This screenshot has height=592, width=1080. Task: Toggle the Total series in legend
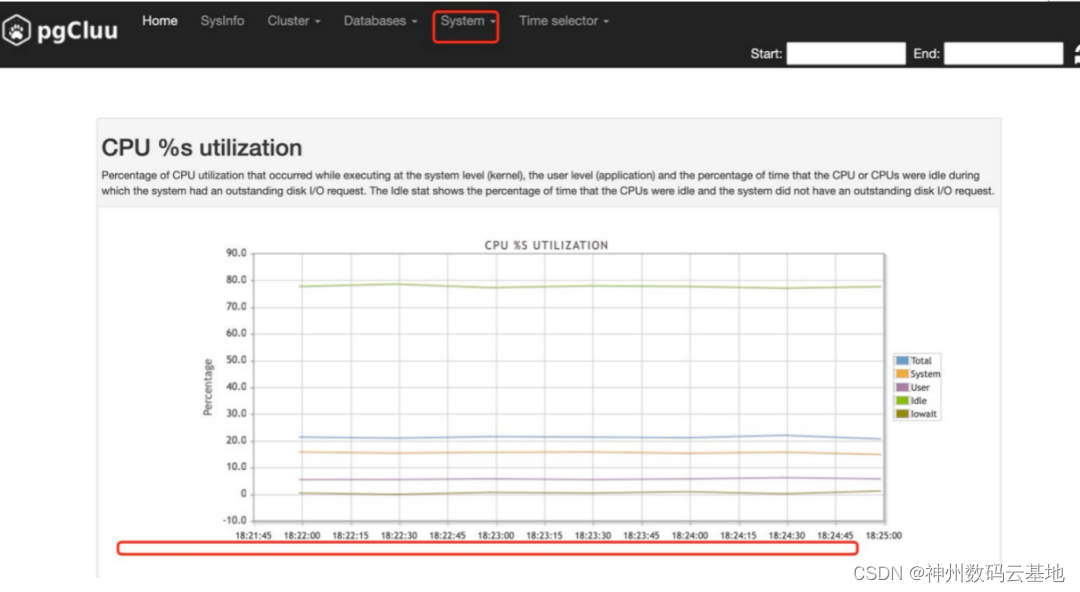(x=914, y=360)
